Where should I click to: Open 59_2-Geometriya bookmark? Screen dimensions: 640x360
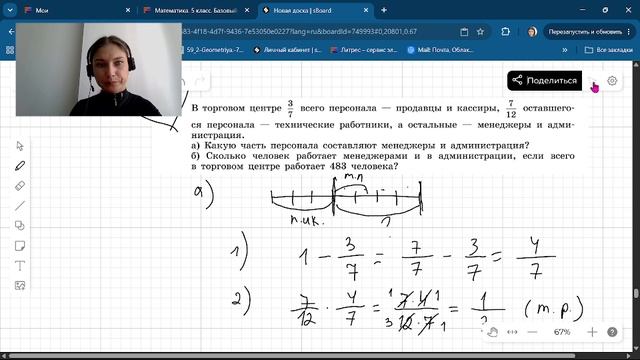tap(212, 50)
